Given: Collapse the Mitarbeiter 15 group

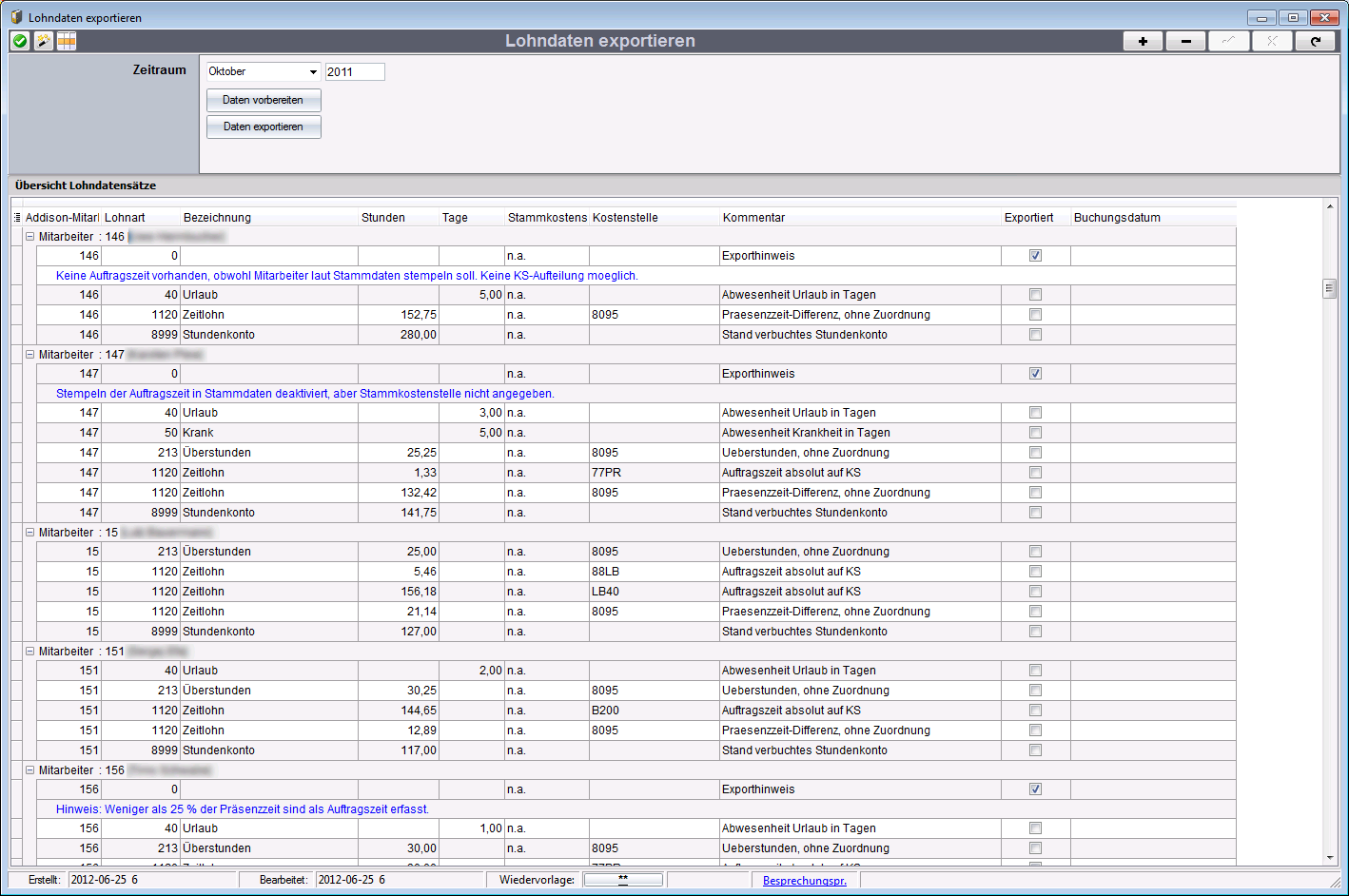Looking at the screenshot, I should [x=29, y=533].
